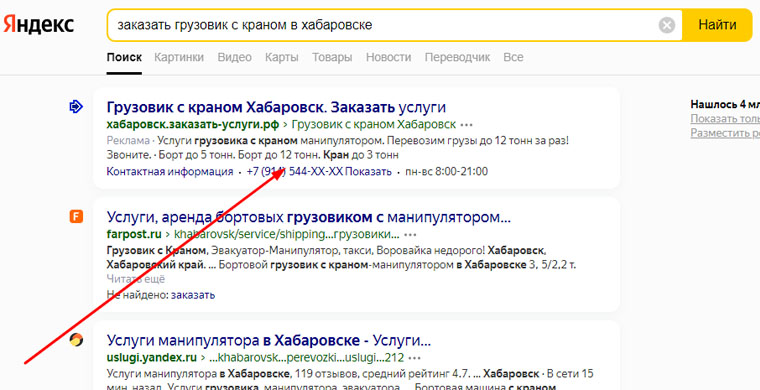The image size is (760, 390).
Task: Click the orange farpost favicon
Action: (76, 217)
